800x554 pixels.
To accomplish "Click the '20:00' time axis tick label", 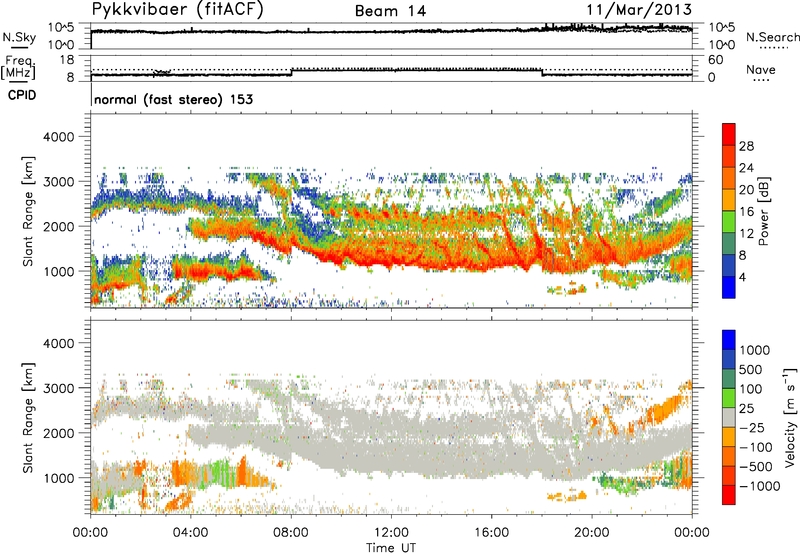I will point(592,533).
